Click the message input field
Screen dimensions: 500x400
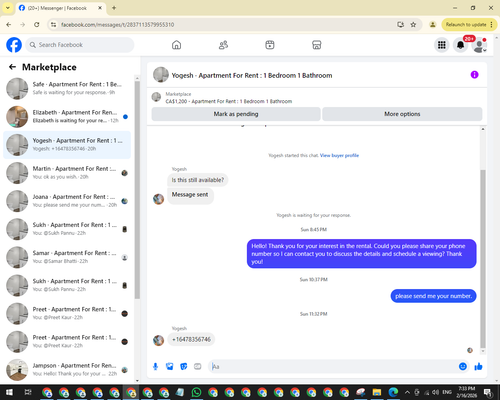333,367
